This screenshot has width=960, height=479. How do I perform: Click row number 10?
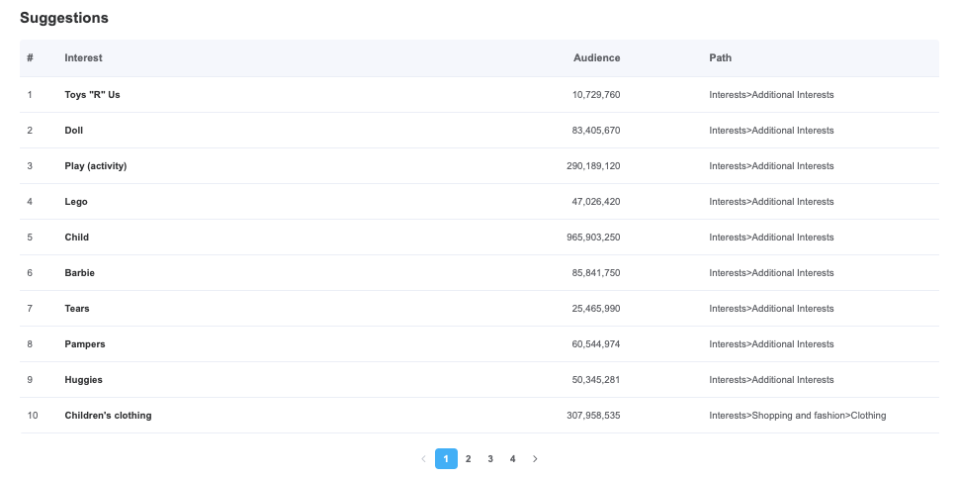(32, 415)
